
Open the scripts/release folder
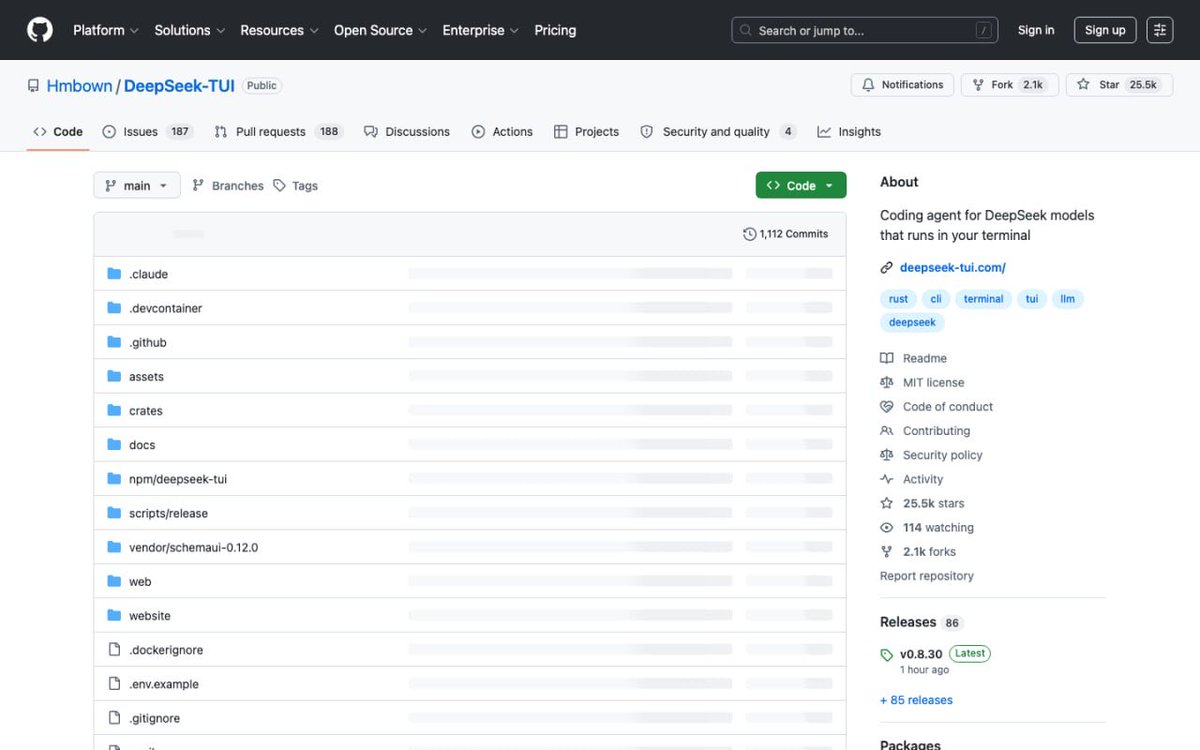tap(168, 513)
